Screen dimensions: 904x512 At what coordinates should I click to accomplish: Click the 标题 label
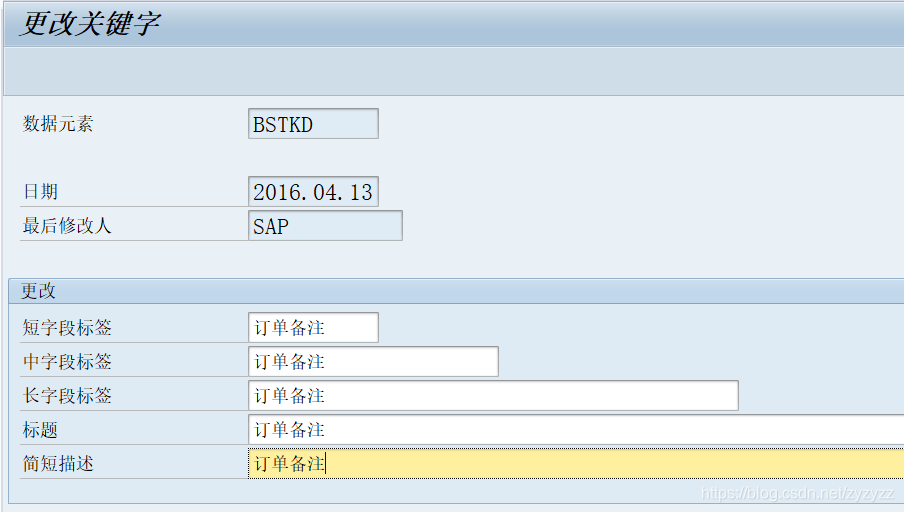click(40, 430)
